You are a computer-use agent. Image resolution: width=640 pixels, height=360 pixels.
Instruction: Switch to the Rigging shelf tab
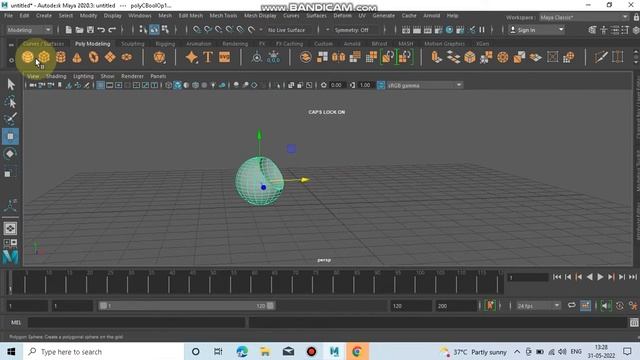point(165,44)
